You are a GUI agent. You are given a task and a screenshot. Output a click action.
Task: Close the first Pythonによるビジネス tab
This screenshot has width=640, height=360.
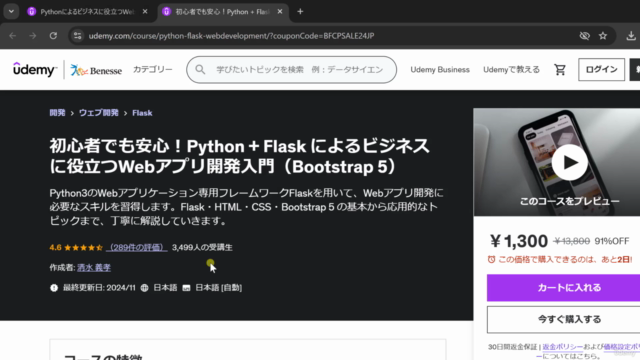click(x=145, y=12)
